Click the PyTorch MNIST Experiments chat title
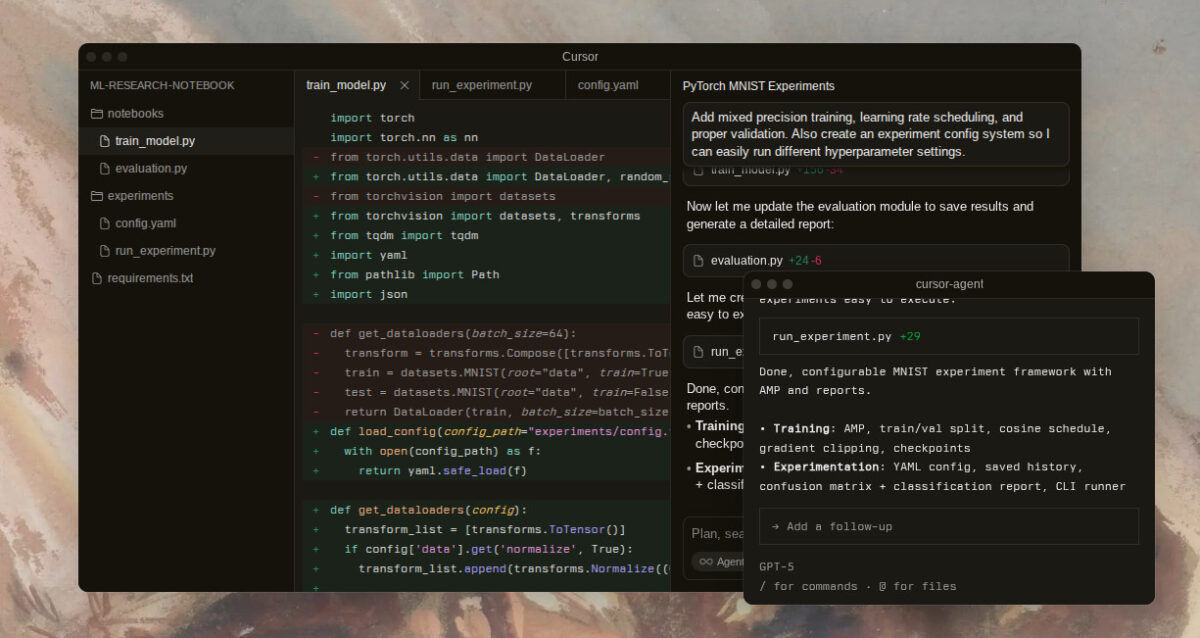The width and height of the screenshot is (1200, 638). click(759, 86)
